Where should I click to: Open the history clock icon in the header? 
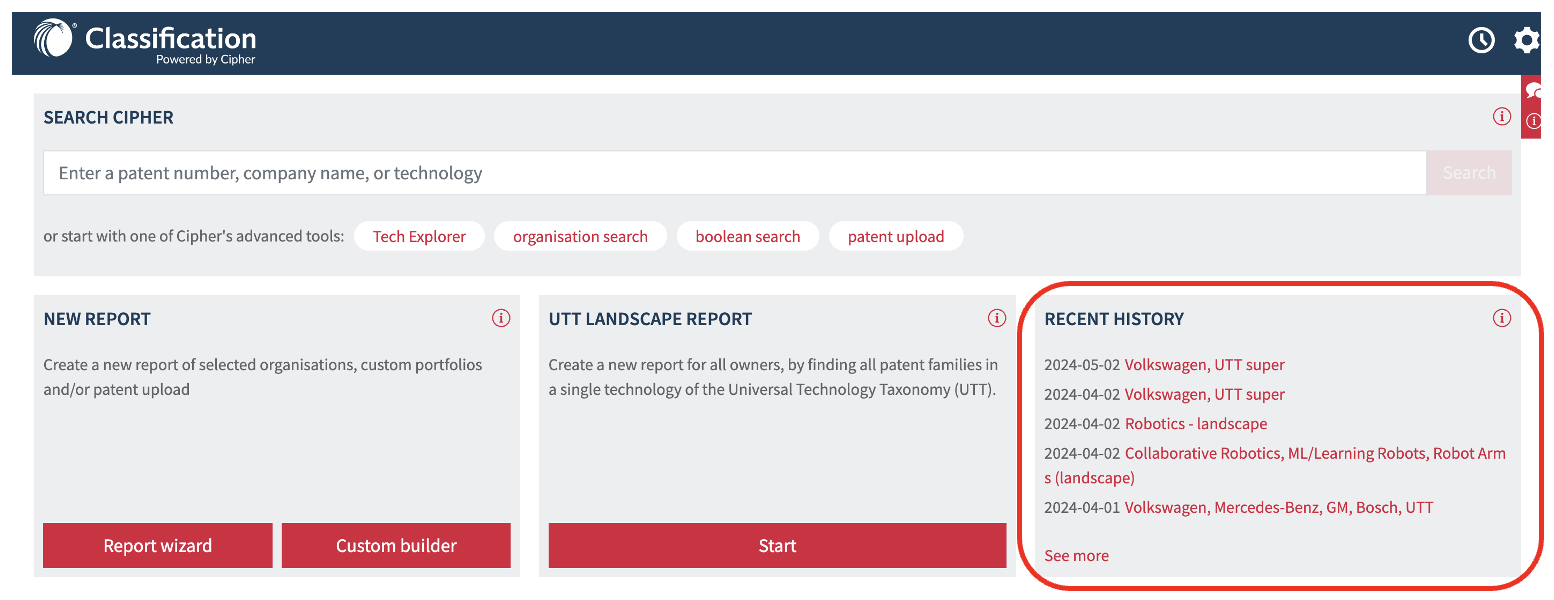pos(1481,40)
